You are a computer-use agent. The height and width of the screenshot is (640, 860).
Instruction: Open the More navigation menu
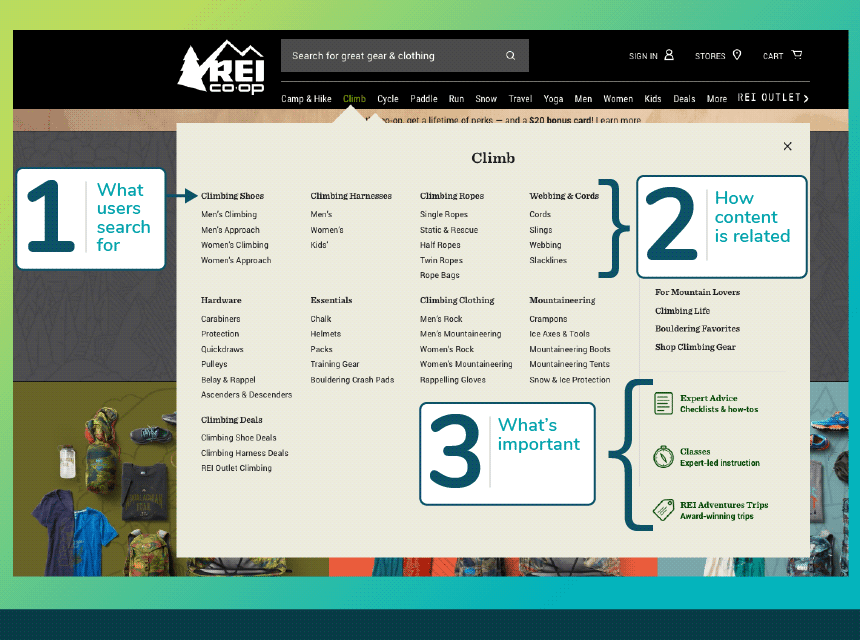(716, 99)
